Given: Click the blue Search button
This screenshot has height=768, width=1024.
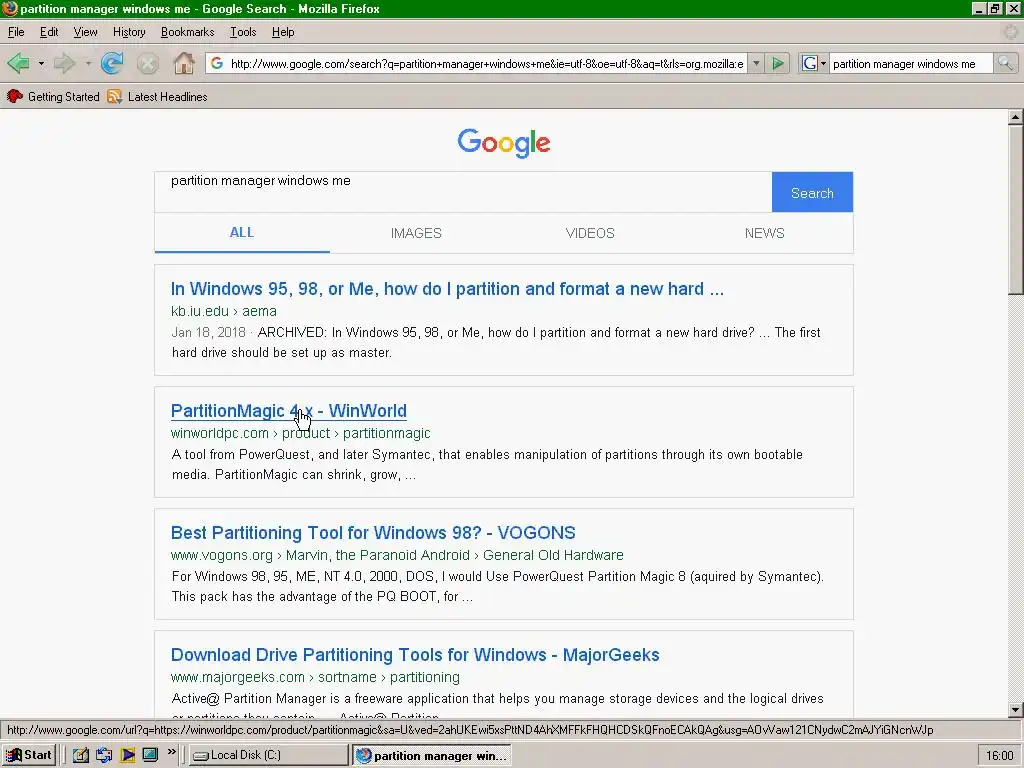Looking at the screenshot, I should tap(812, 193).
